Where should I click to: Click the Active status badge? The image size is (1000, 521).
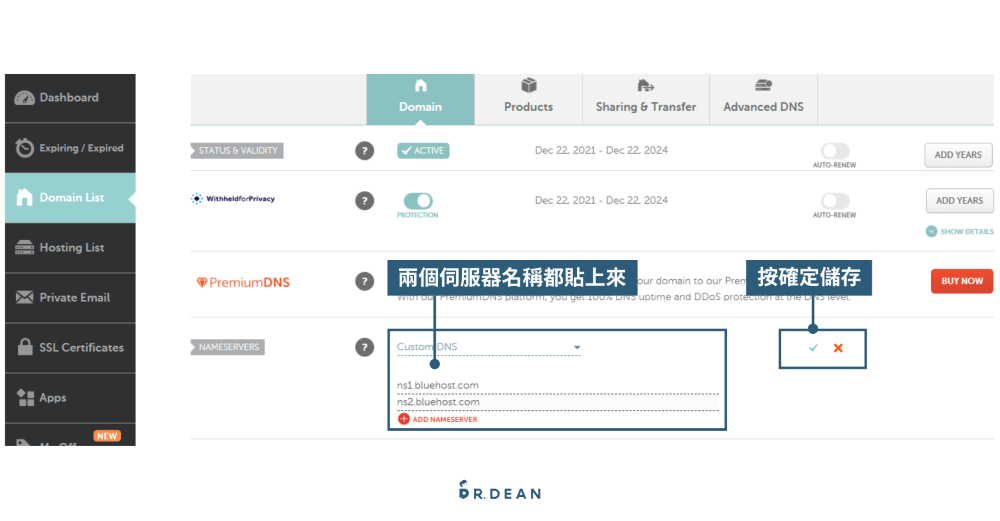(x=423, y=151)
